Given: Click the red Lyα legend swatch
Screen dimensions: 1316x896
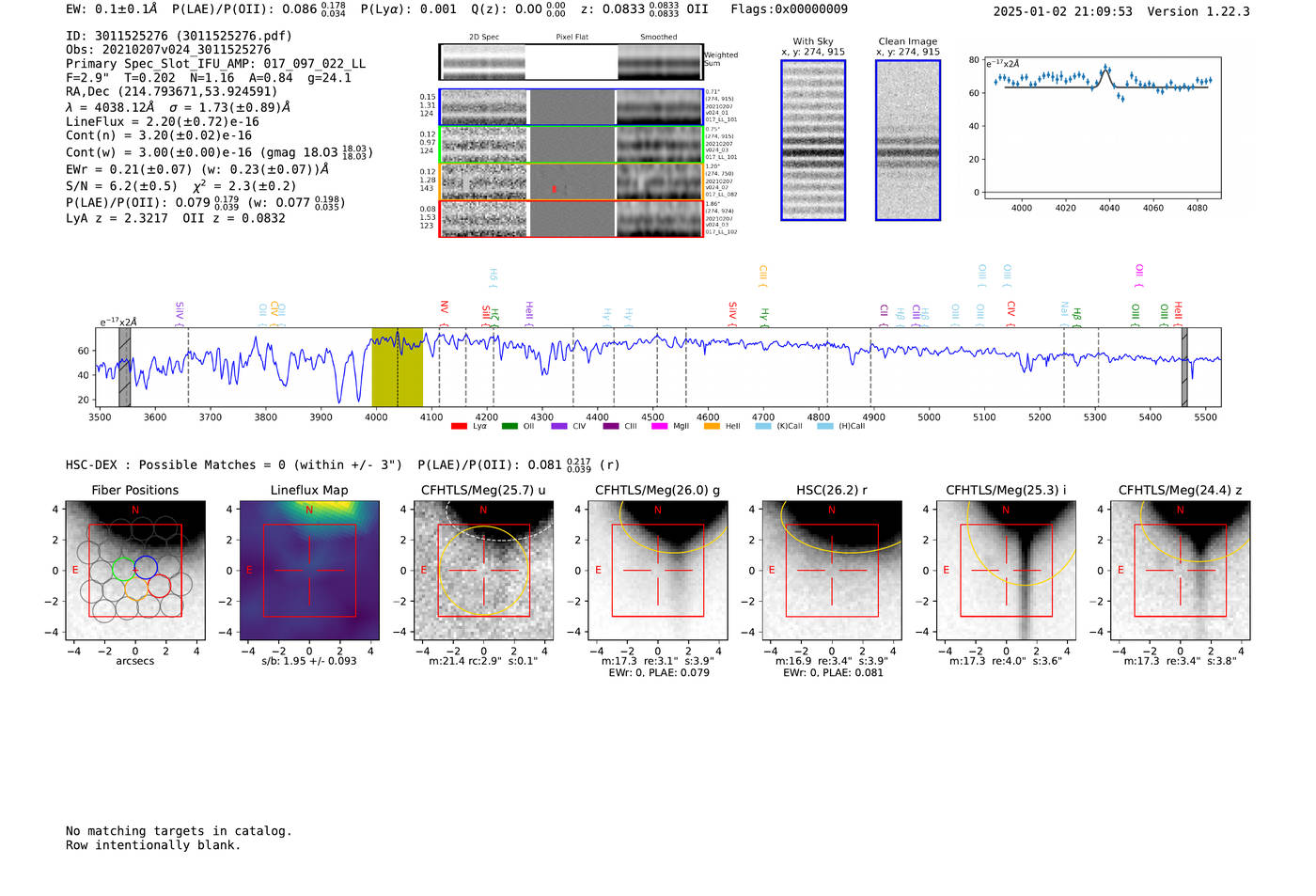Looking at the screenshot, I should [459, 426].
